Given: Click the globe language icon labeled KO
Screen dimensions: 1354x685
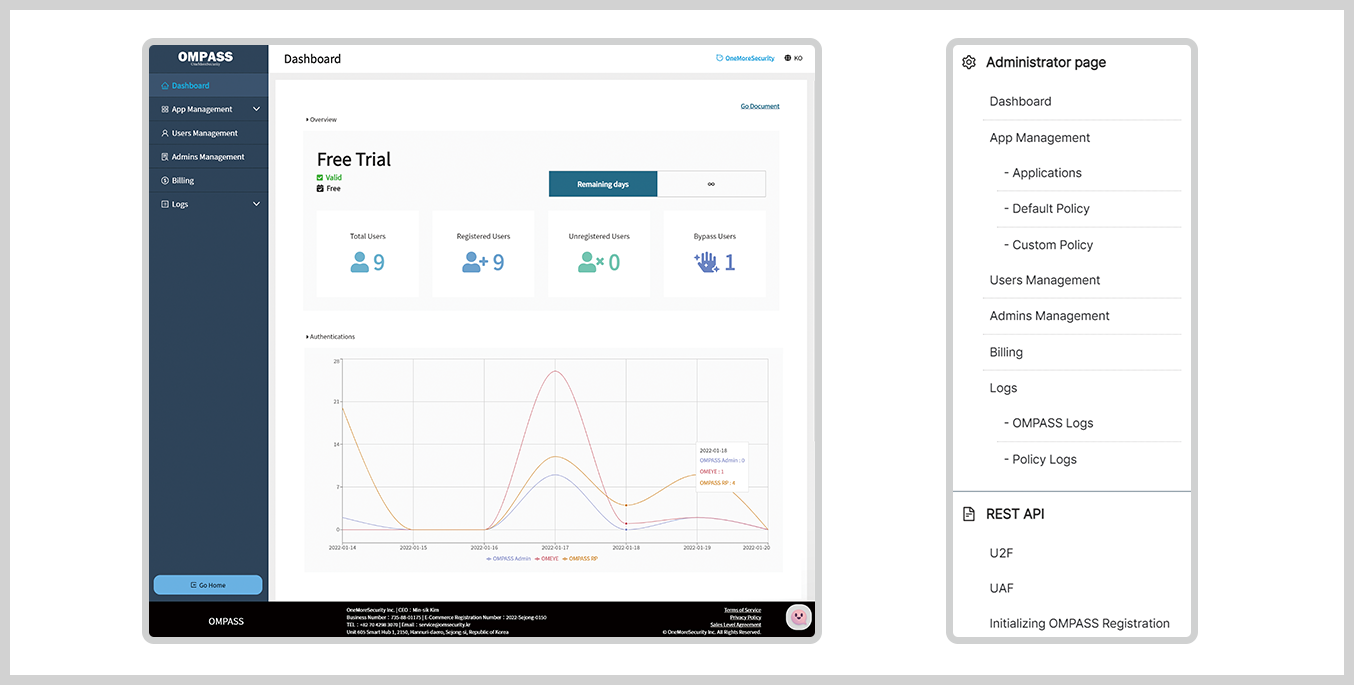Looking at the screenshot, I should pos(788,58).
